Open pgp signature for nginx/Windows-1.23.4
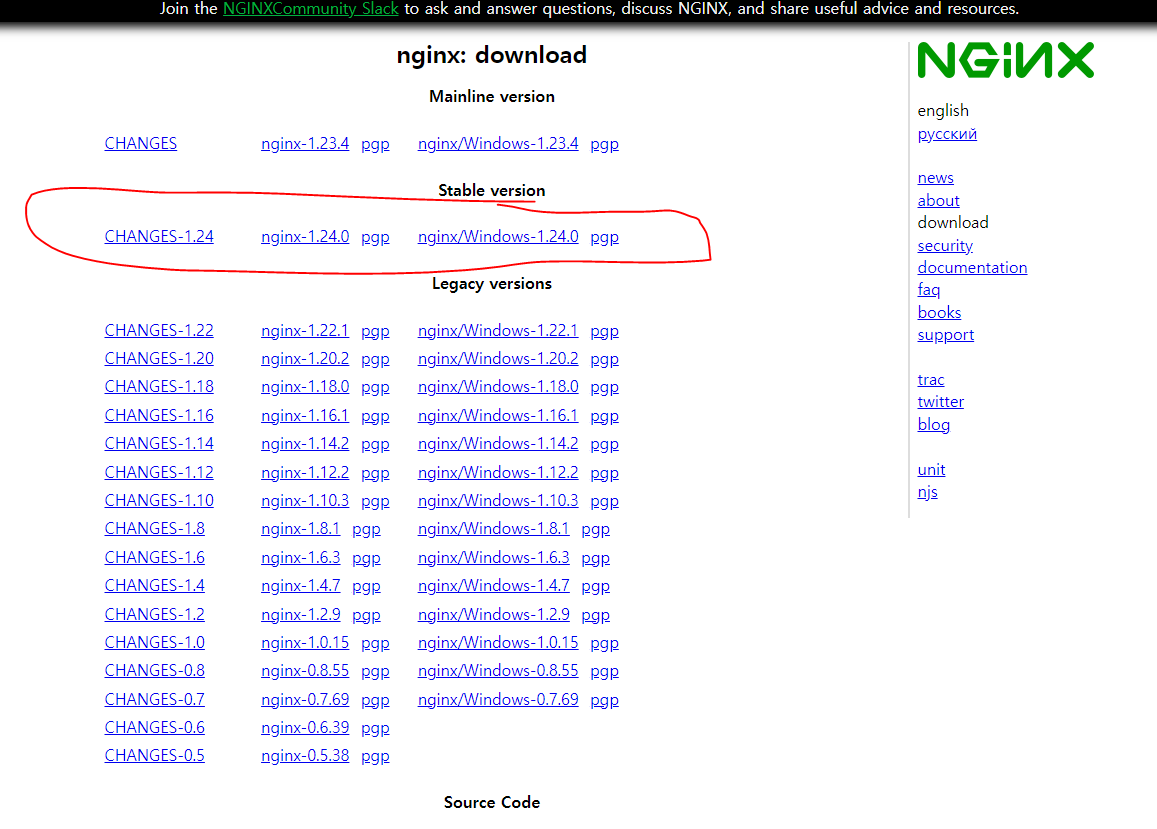The height and width of the screenshot is (829, 1157). click(604, 144)
